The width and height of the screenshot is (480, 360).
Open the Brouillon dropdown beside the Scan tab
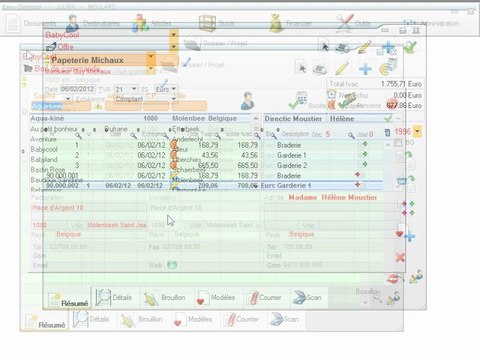365,303
